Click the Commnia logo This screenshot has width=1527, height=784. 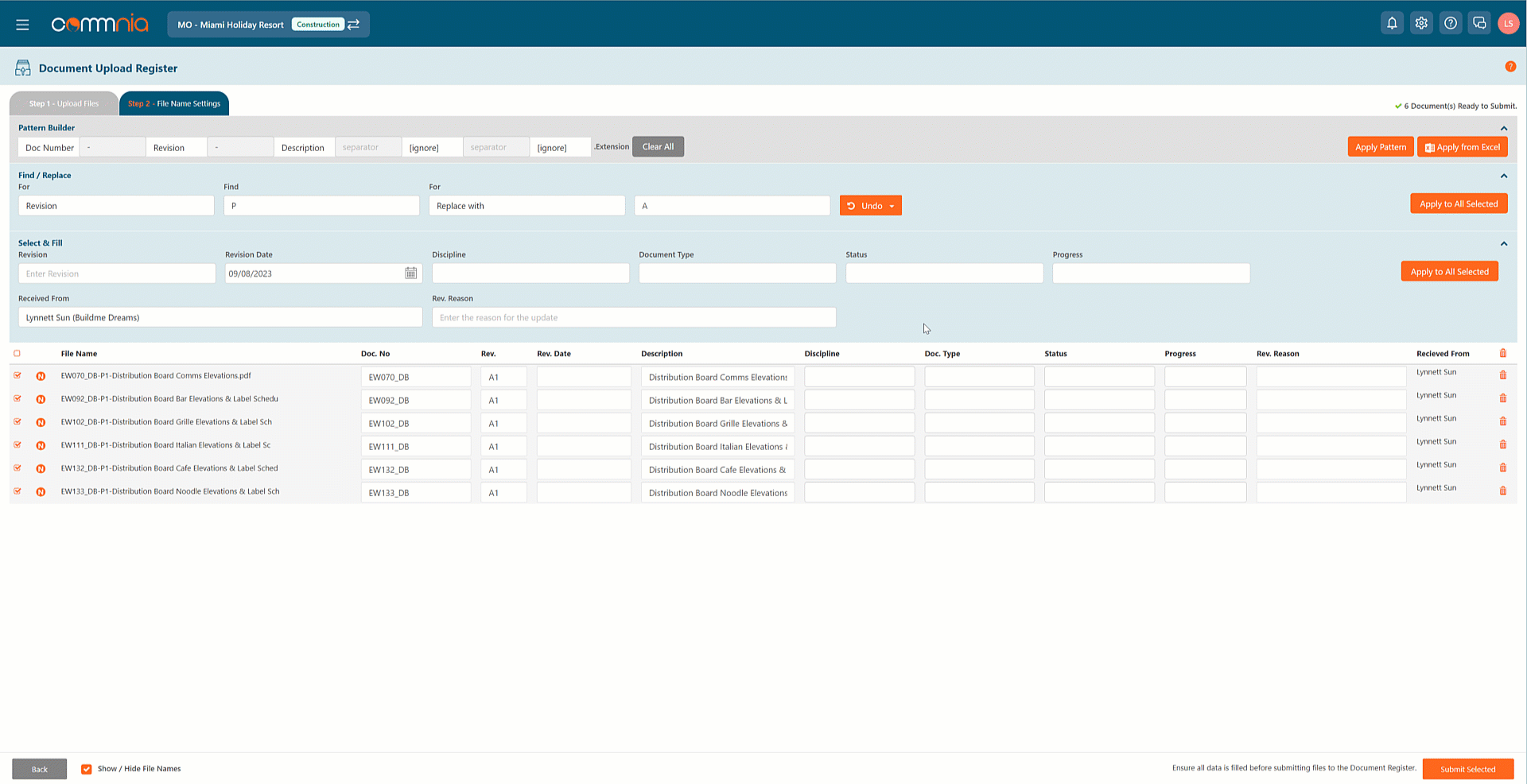tap(100, 24)
